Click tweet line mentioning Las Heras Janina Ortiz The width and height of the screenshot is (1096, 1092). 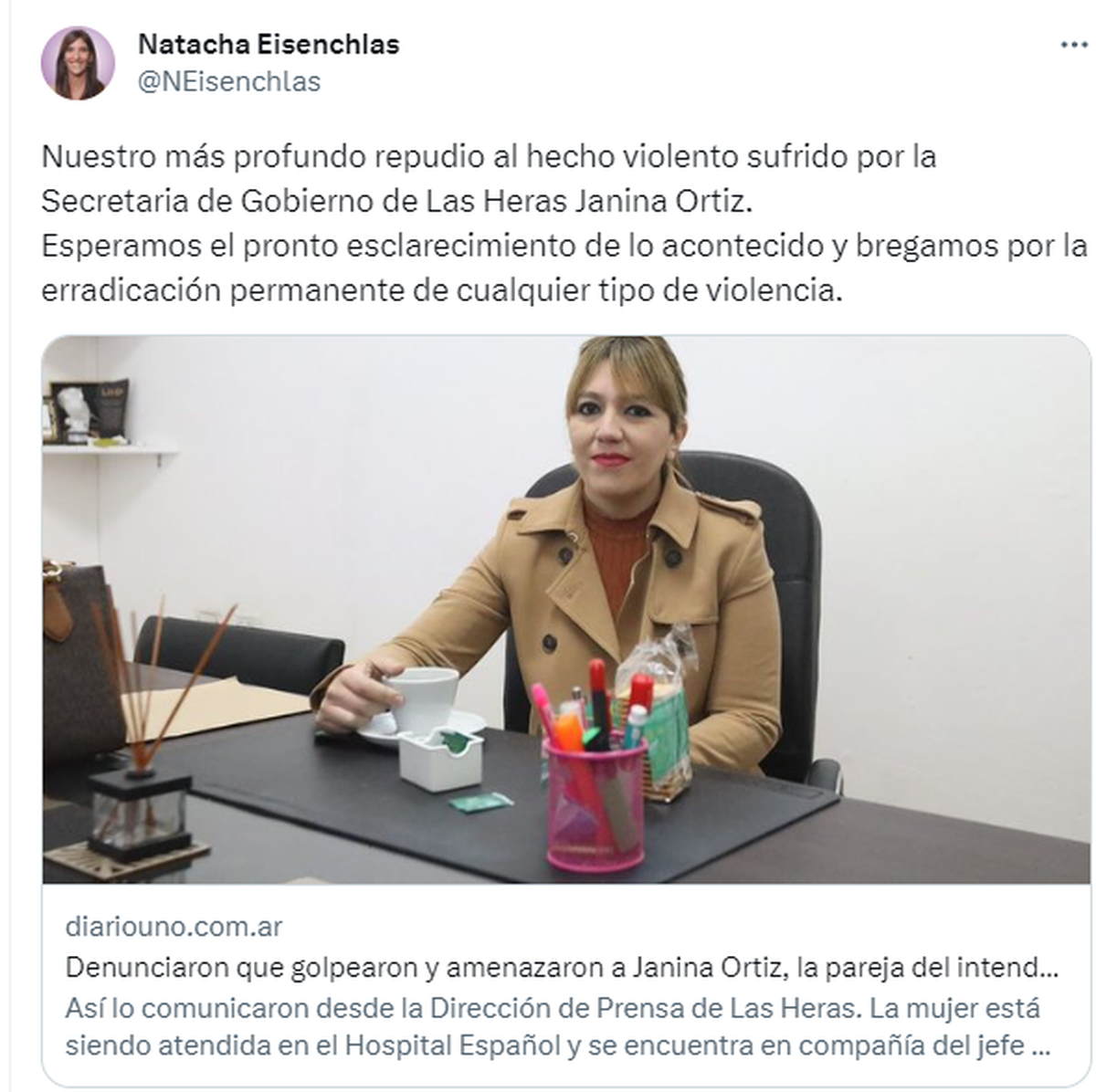[397, 201]
